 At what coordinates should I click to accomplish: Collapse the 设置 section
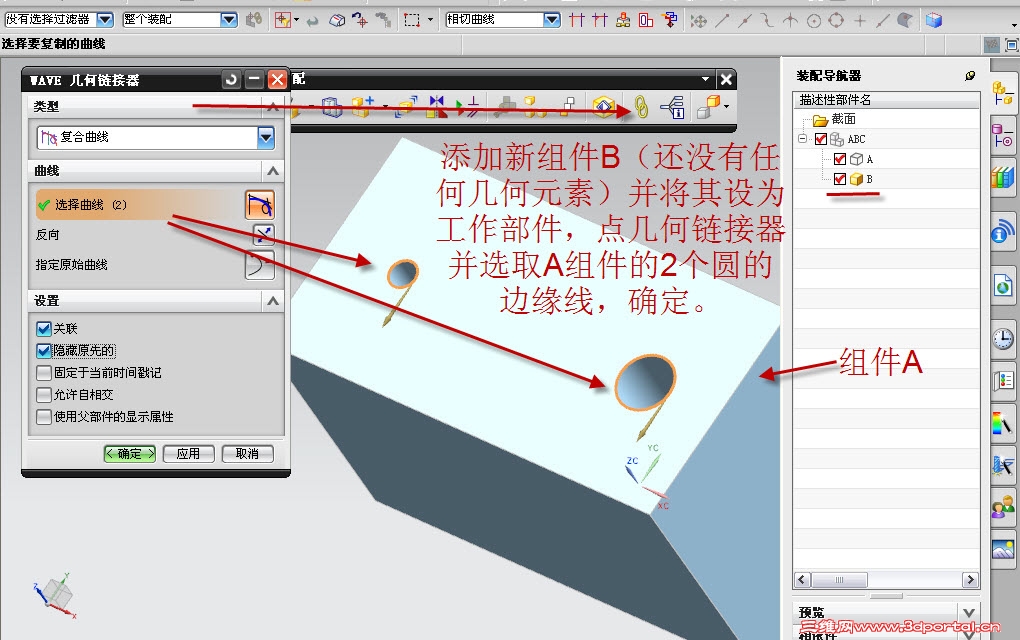(x=273, y=300)
